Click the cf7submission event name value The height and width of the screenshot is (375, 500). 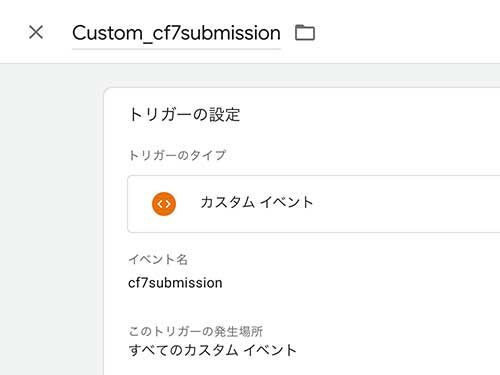coord(175,283)
